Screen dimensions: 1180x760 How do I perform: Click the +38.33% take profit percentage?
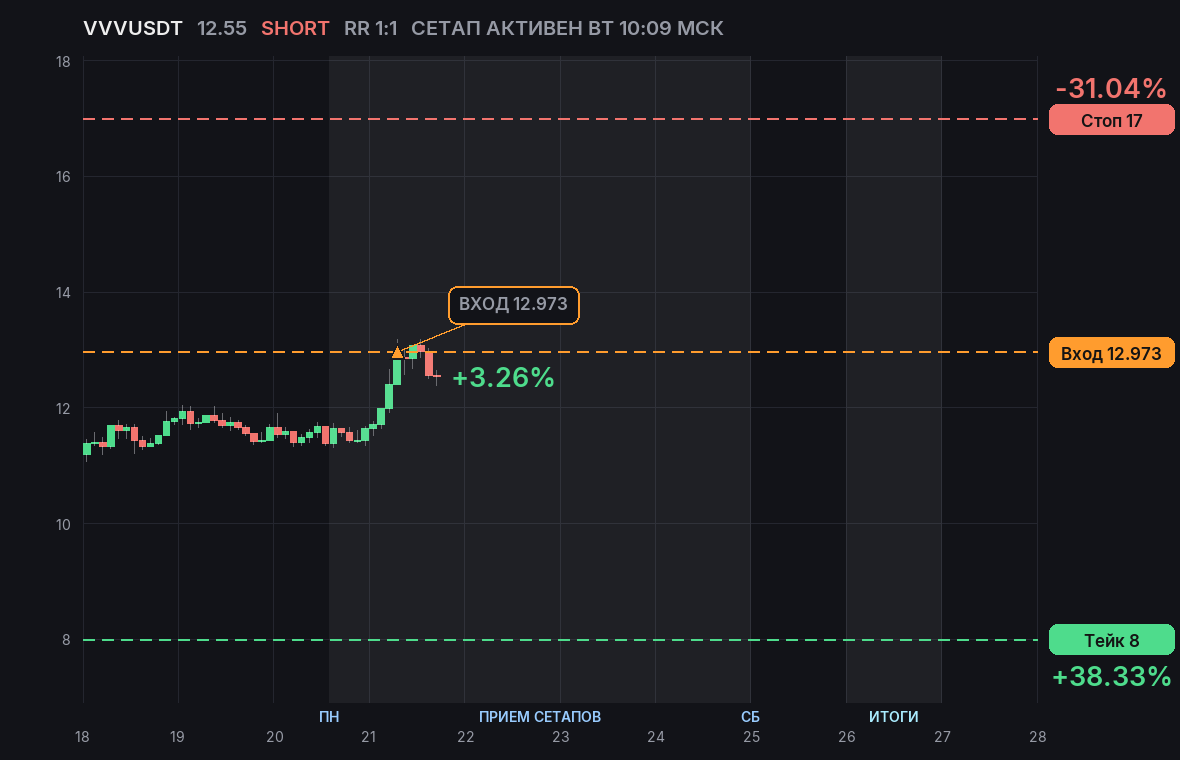(1112, 676)
